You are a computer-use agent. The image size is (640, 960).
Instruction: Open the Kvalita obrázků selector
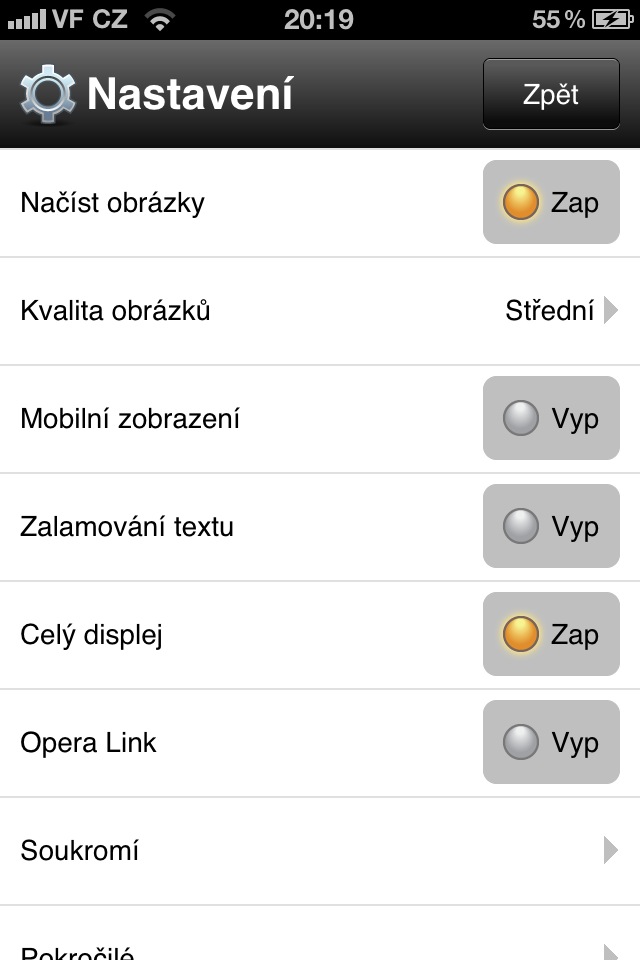click(x=320, y=310)
